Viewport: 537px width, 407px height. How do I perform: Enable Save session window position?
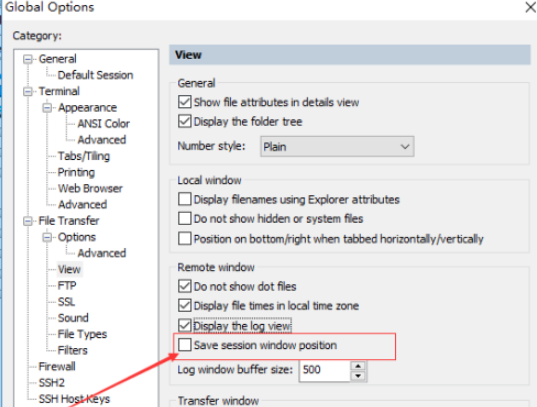pyautogui.click(x=185, y=345)
